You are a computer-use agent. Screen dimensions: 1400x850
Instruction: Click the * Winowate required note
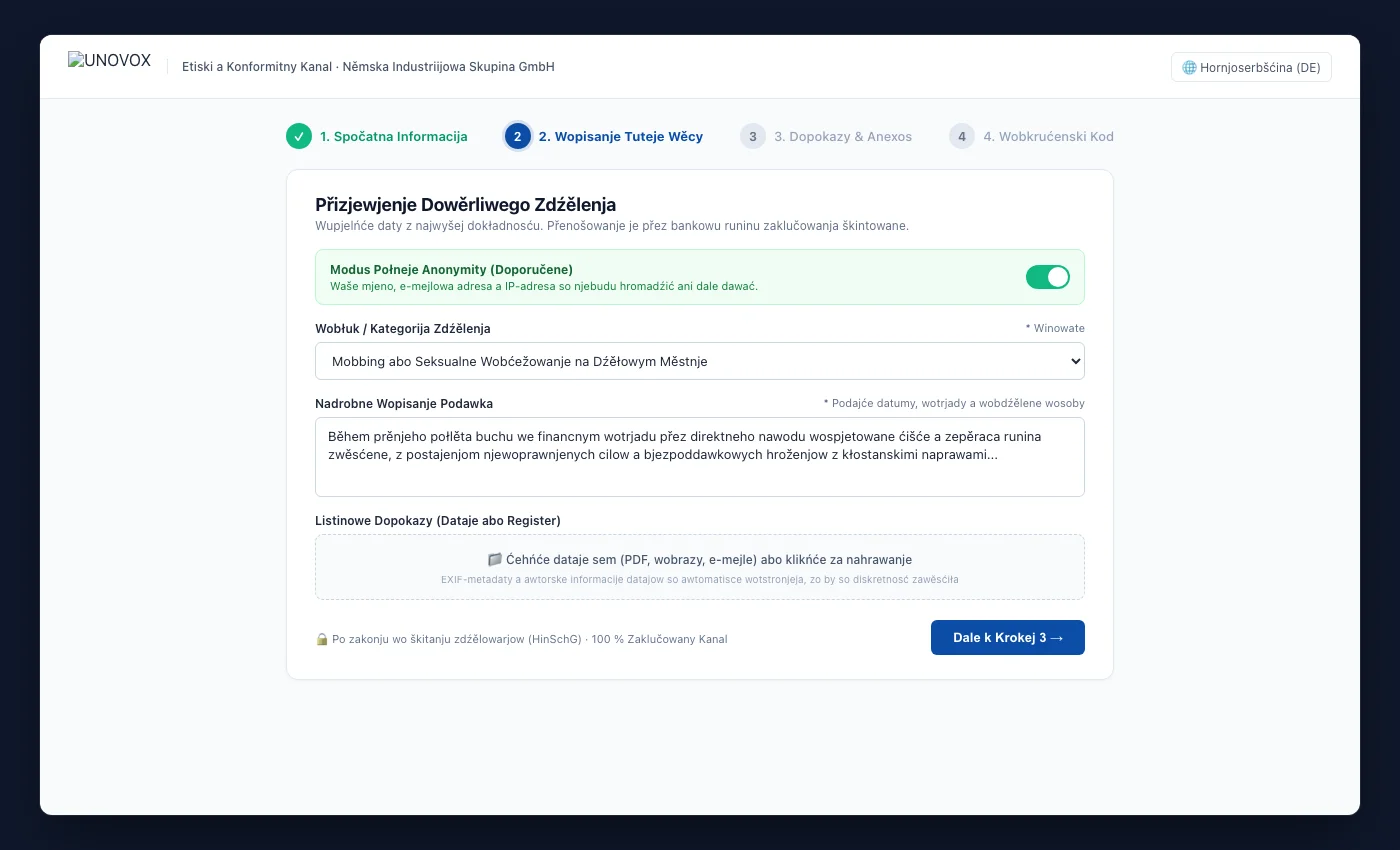point(1055,328)
